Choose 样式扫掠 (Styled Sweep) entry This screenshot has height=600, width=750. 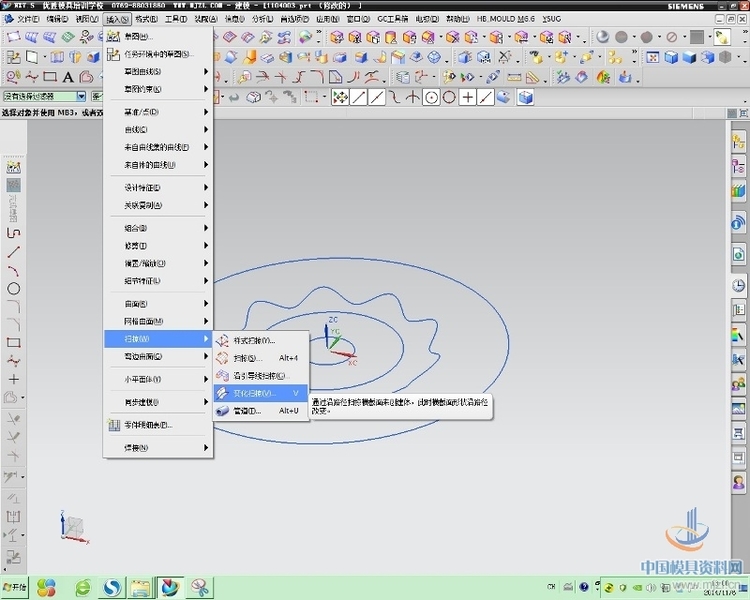261,341
